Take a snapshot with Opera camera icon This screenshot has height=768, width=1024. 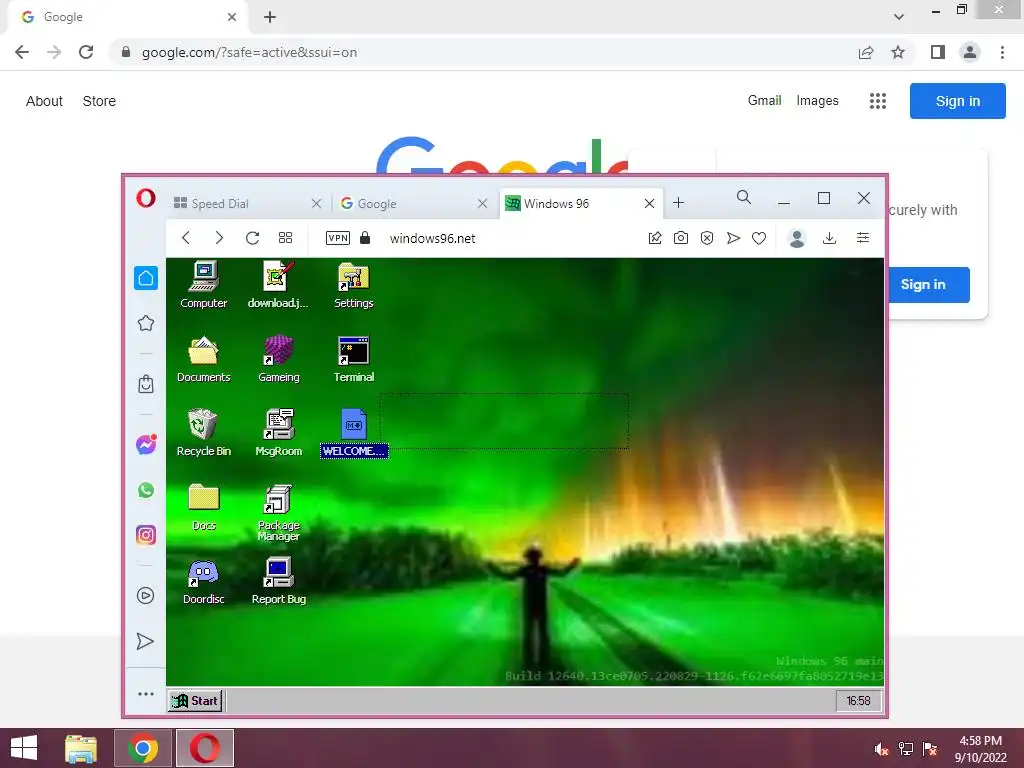[680, 238]
